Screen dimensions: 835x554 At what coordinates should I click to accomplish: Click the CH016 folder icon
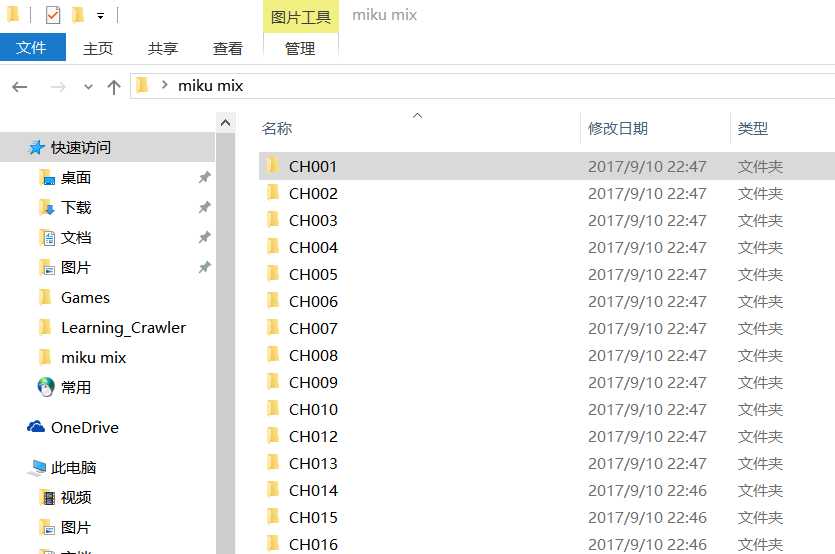pyautogui.click(x=273, y=543)
